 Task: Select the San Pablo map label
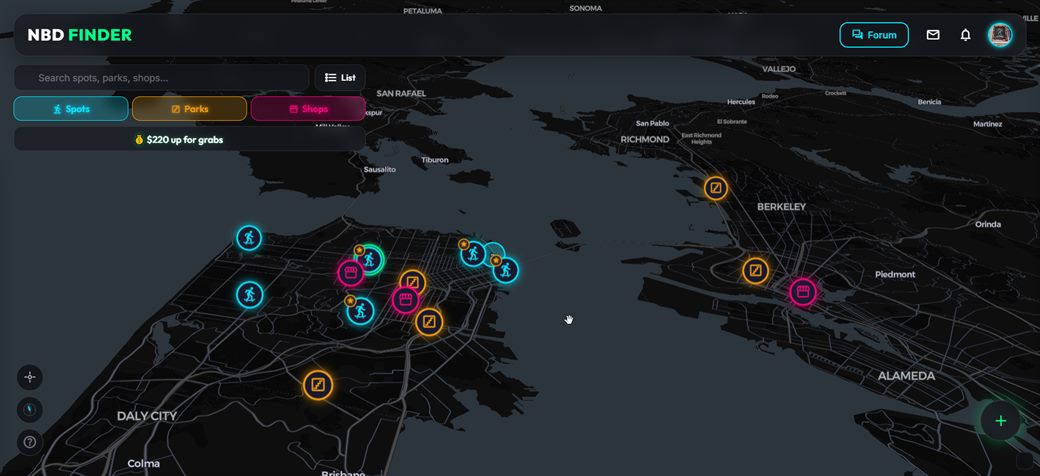coord(652,123)
